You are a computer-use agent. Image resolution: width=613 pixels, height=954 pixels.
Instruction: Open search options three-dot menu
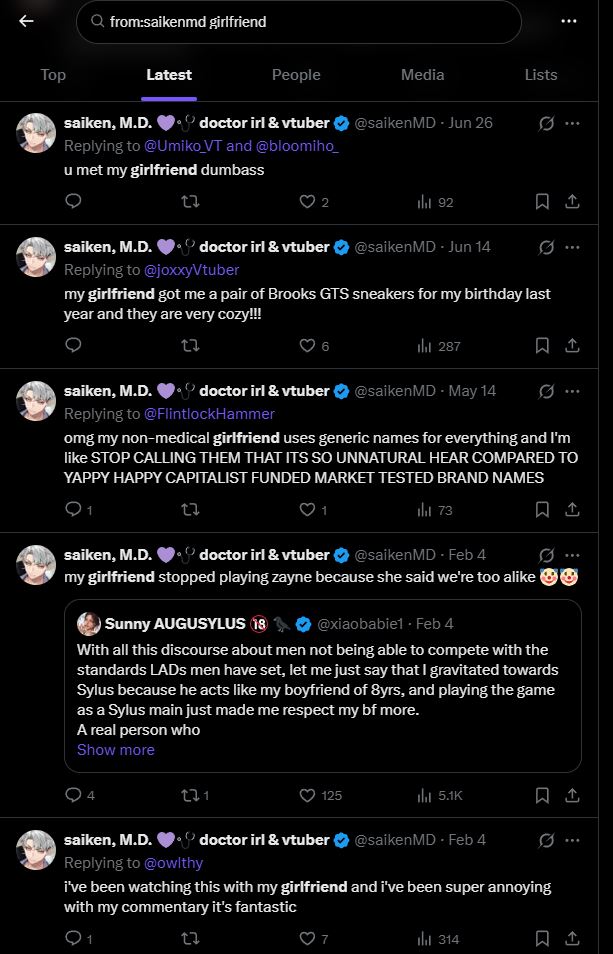pos(569,21)
